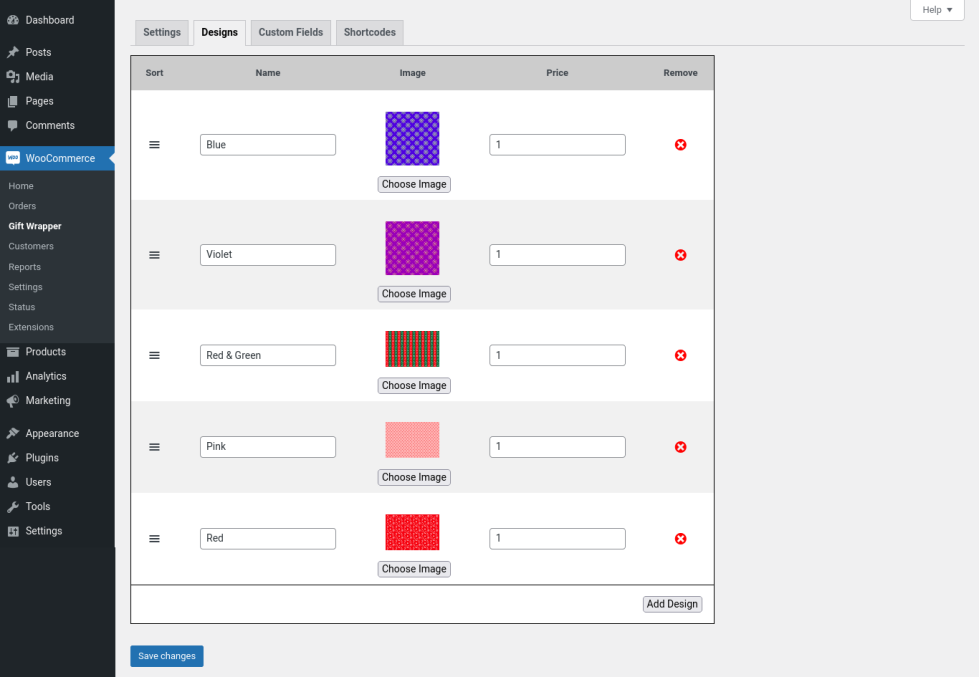This screenshot has width=979, height=677.
Task: Open the Products menu section
Action: [x=45, y=352]
